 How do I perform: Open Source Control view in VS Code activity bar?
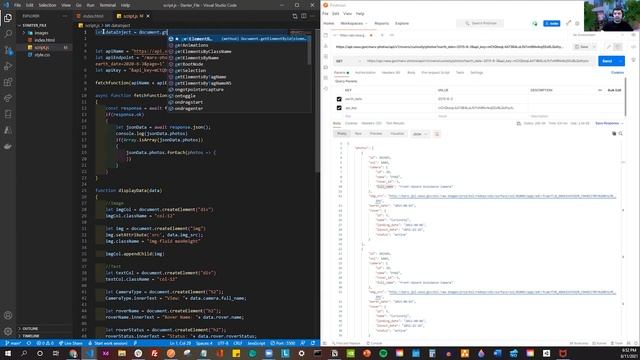coord(8,50)
